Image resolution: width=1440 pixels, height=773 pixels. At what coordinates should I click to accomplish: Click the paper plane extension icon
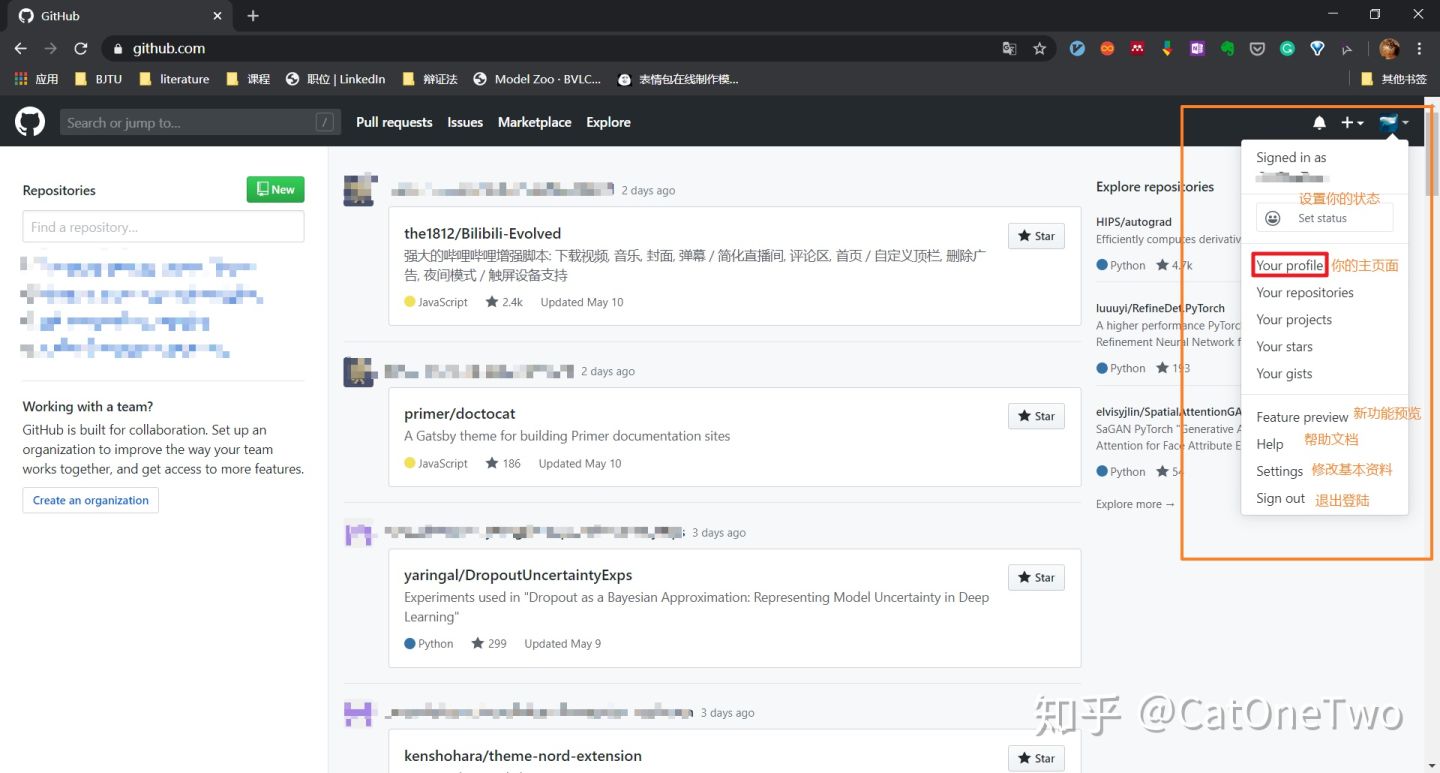[x=1347, y=48]
